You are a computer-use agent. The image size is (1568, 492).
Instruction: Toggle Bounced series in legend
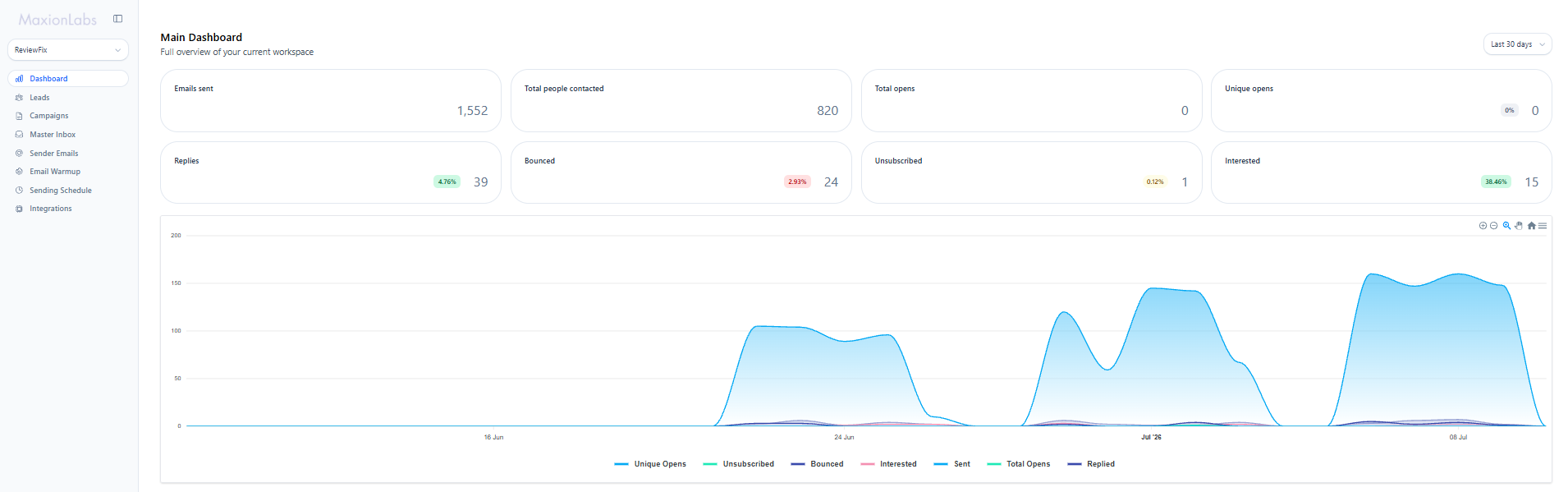(817, 464)
